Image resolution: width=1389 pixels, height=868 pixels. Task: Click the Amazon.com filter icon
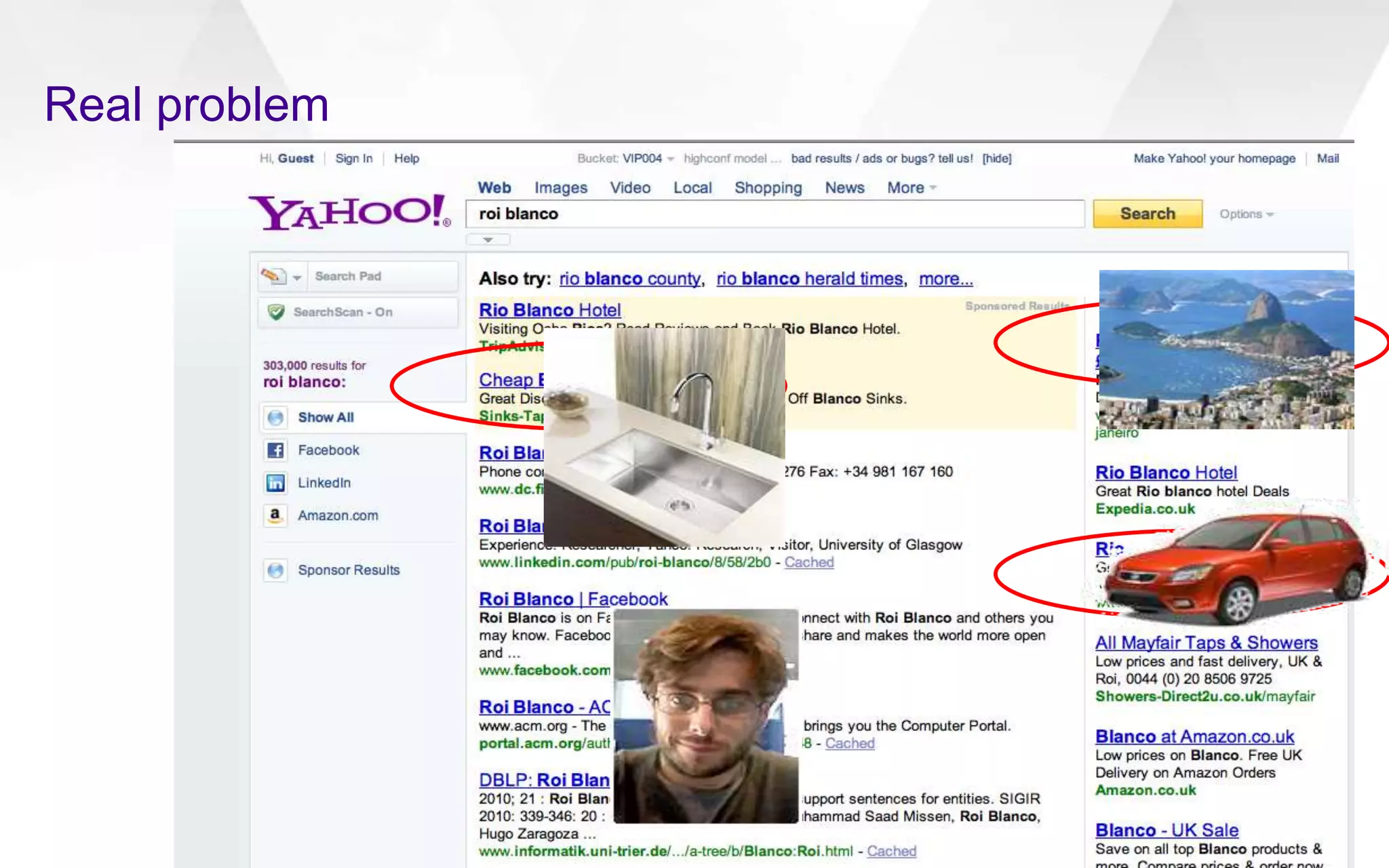tap(275, 515)
